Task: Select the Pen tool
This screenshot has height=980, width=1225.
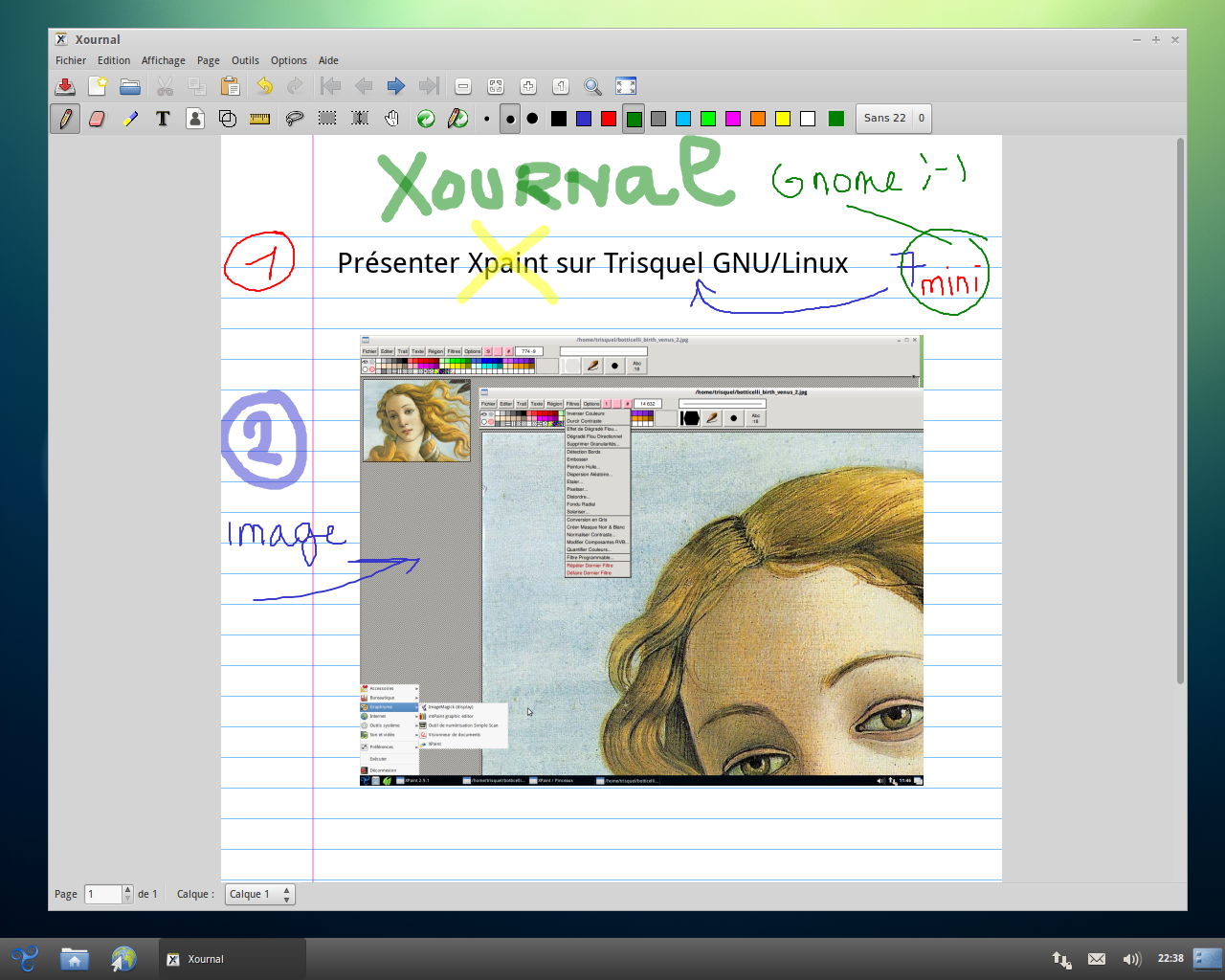Action: 65,119
